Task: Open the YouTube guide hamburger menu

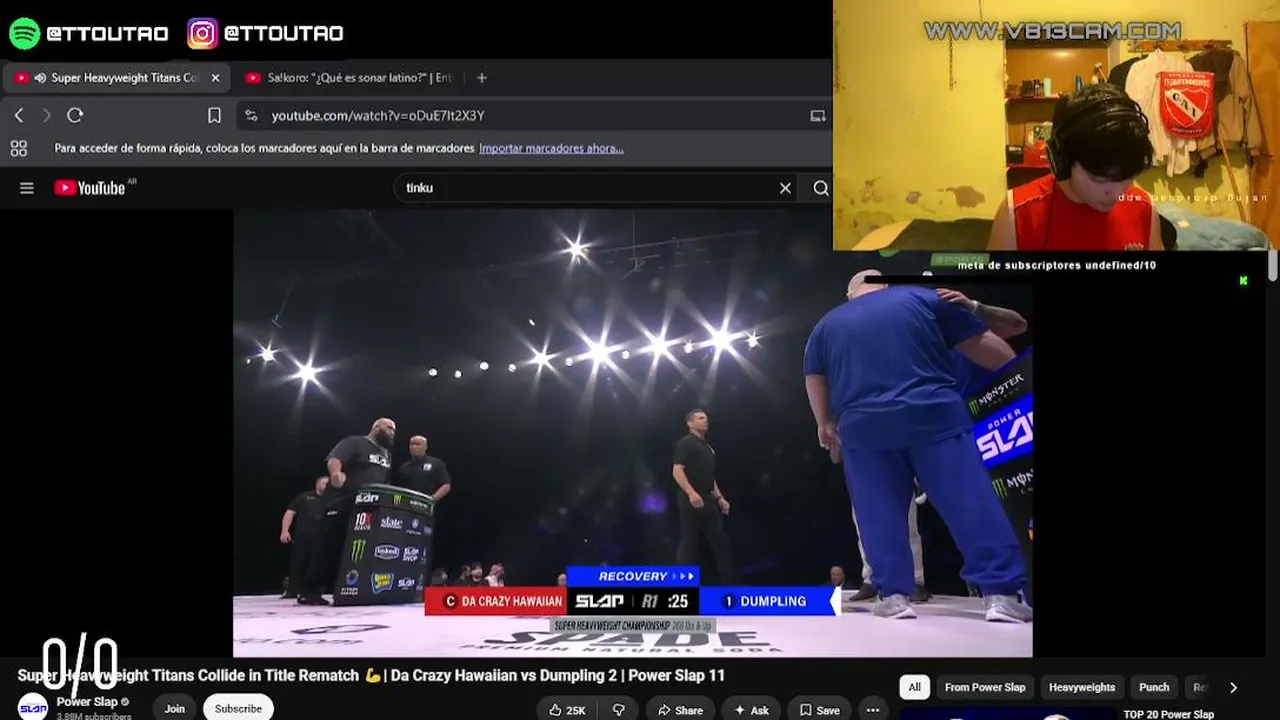Action: click(27, 188)
